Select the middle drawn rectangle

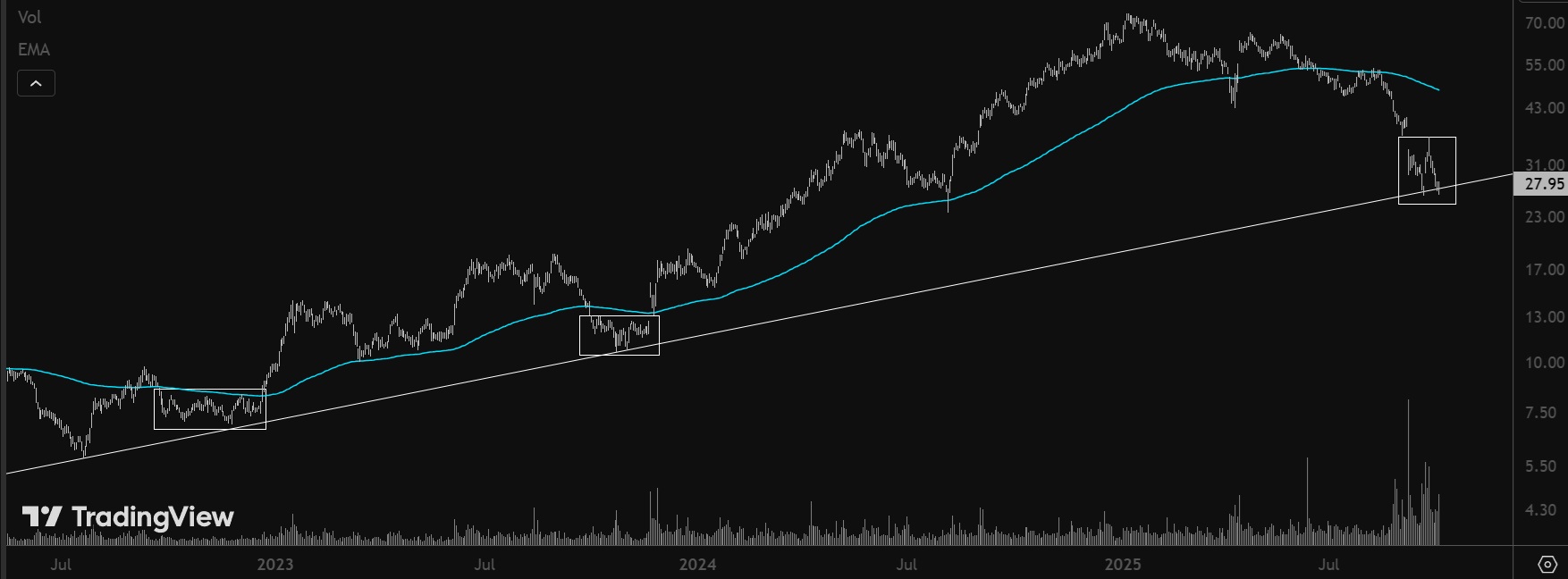tap(619, 316)
